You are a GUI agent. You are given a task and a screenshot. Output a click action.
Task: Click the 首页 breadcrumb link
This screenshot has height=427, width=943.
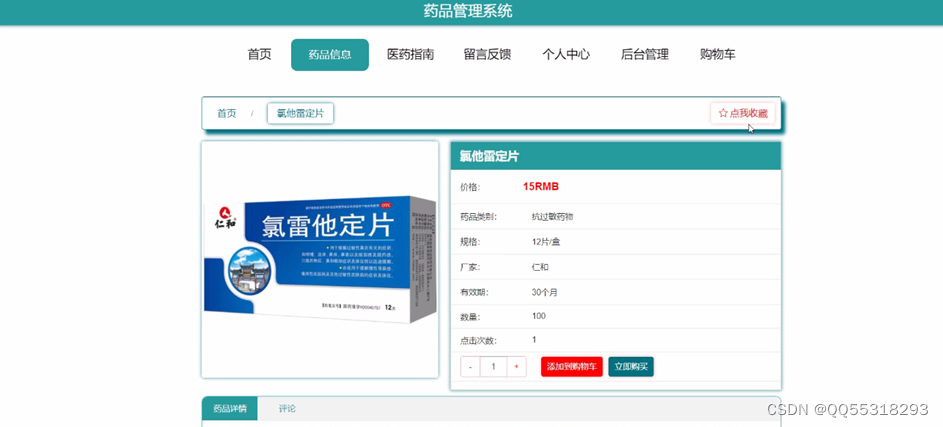point(227,114)
